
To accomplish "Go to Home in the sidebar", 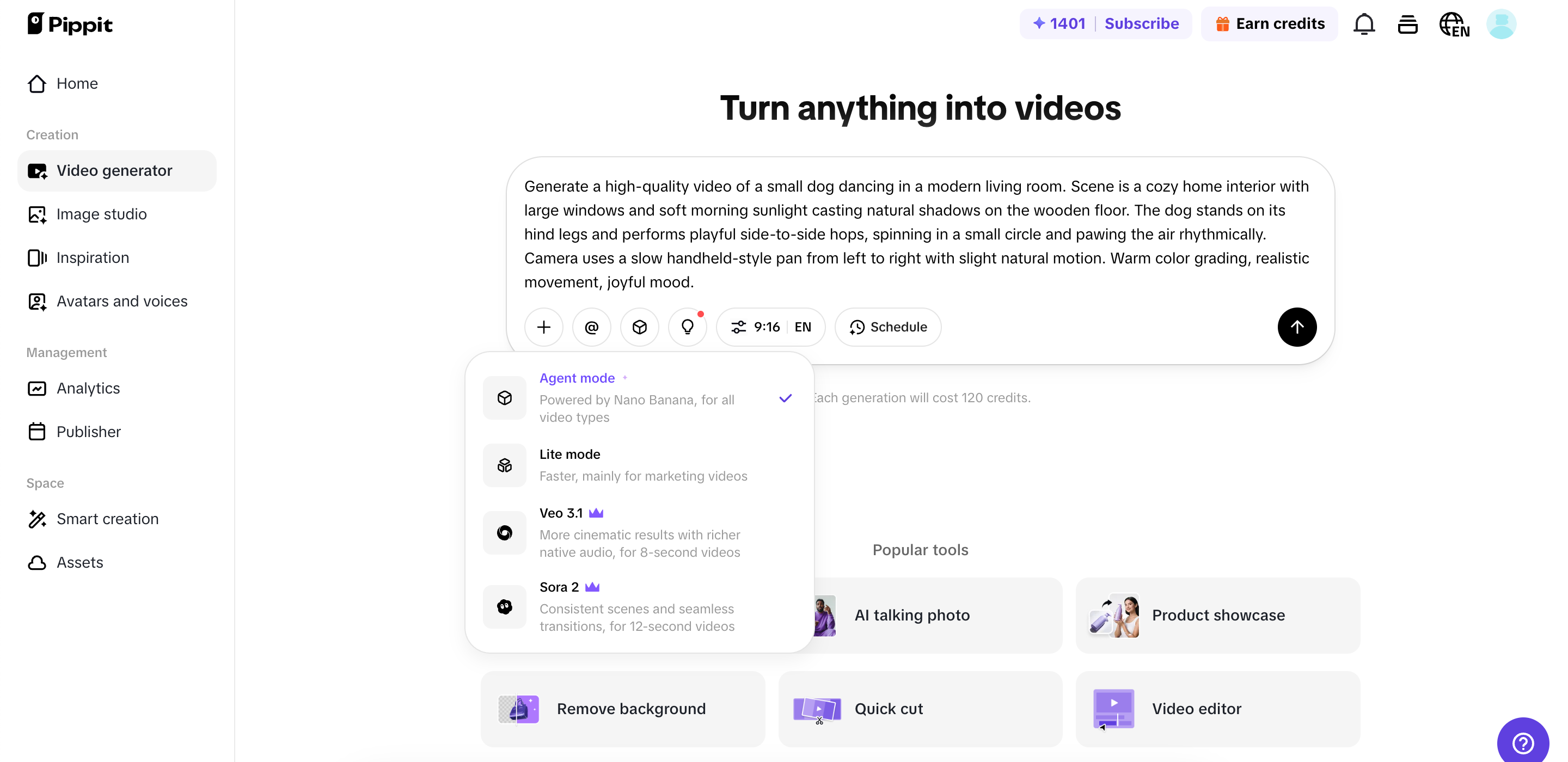I will 77,83.
